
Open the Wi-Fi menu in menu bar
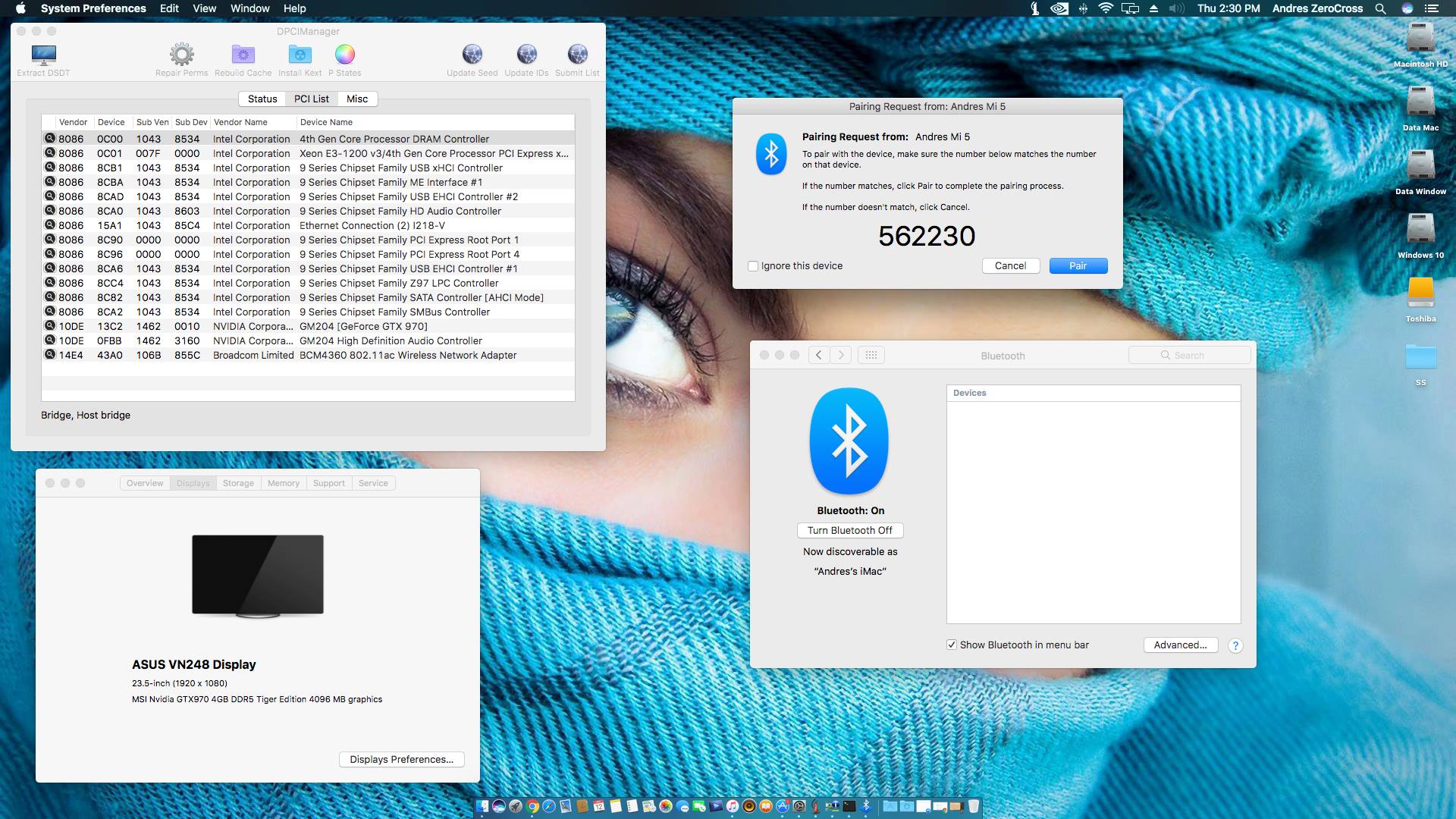pyautogui.click(x=1106, y=8)
